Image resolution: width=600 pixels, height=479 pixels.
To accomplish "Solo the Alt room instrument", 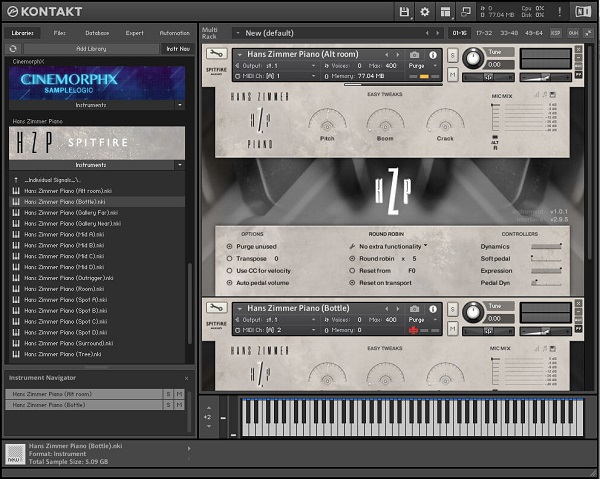I will 452,55.
